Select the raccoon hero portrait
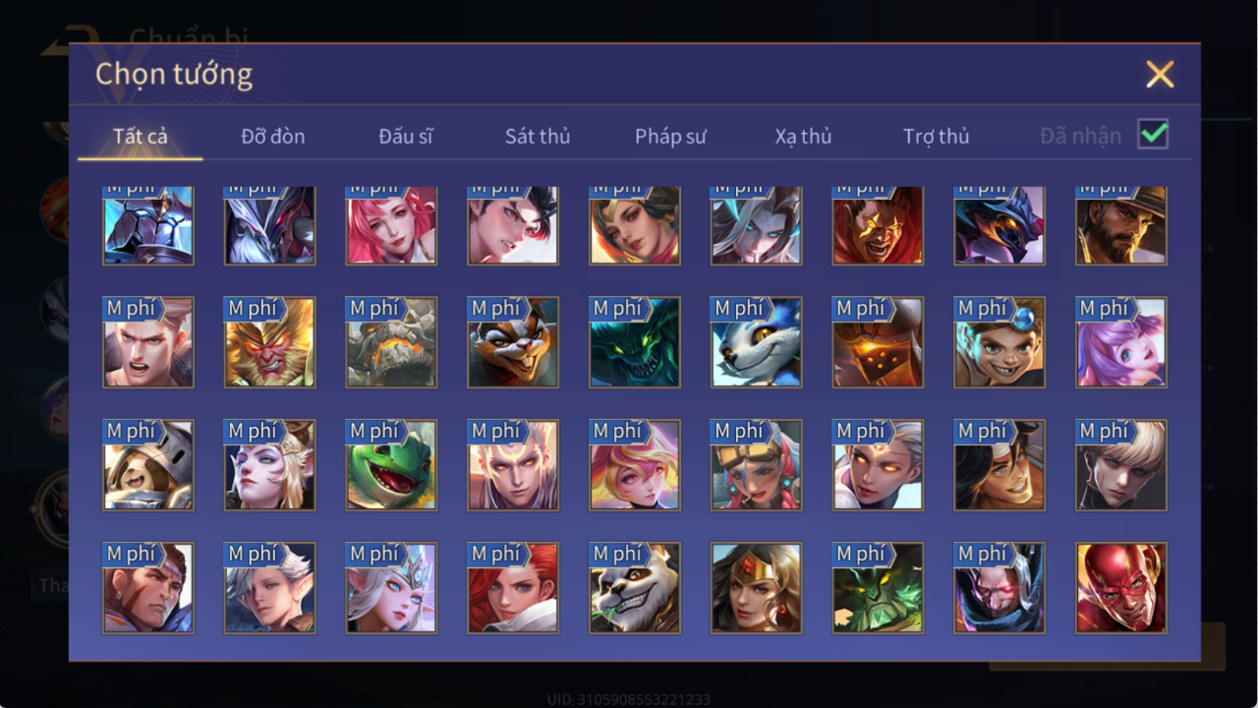 pyautogui.click(x=513, y=342)
